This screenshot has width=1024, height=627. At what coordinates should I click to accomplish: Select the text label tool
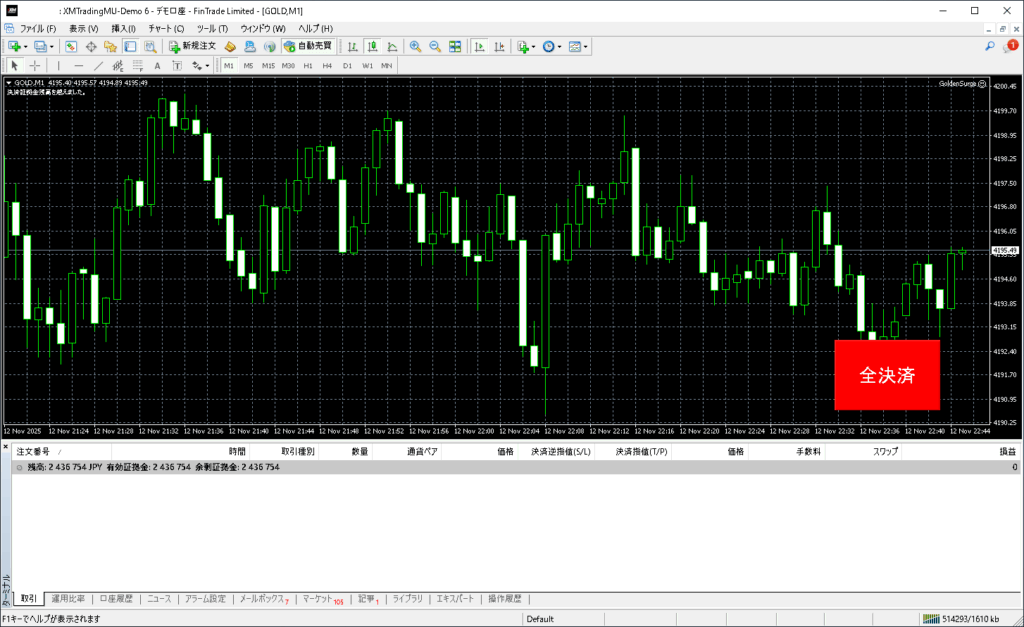[x=156, y=66]
